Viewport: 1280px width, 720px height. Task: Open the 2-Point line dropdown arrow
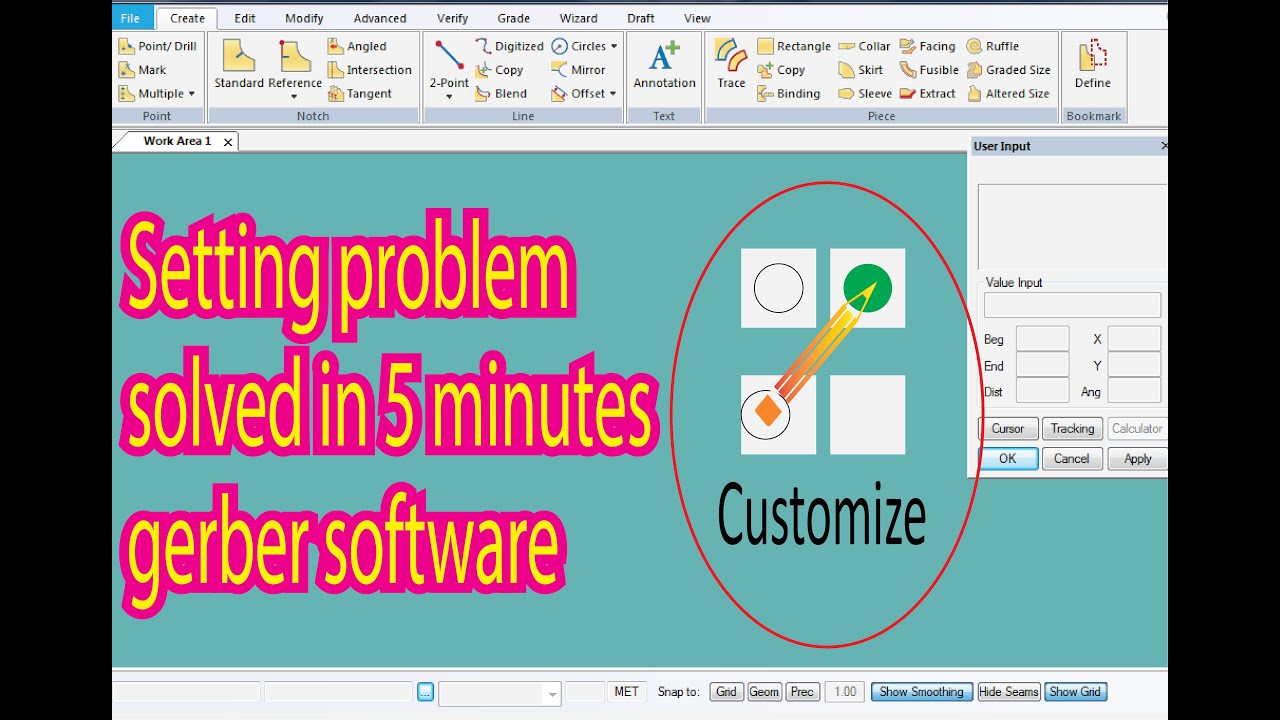[x=449, y=97]
